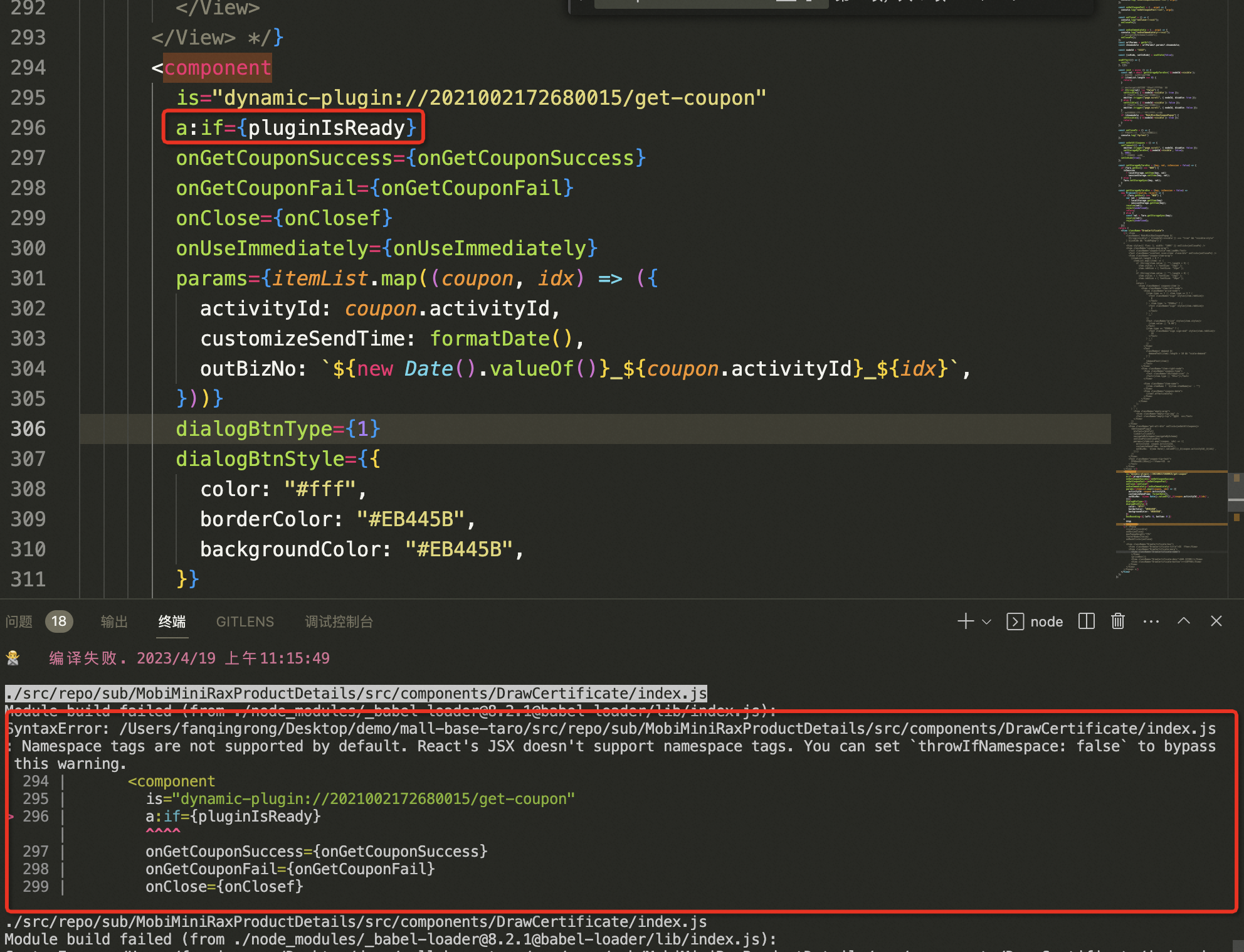This screenshot has height=952, width=1244.
Task: Select the 终端 terminal tab
Action: 172,621
